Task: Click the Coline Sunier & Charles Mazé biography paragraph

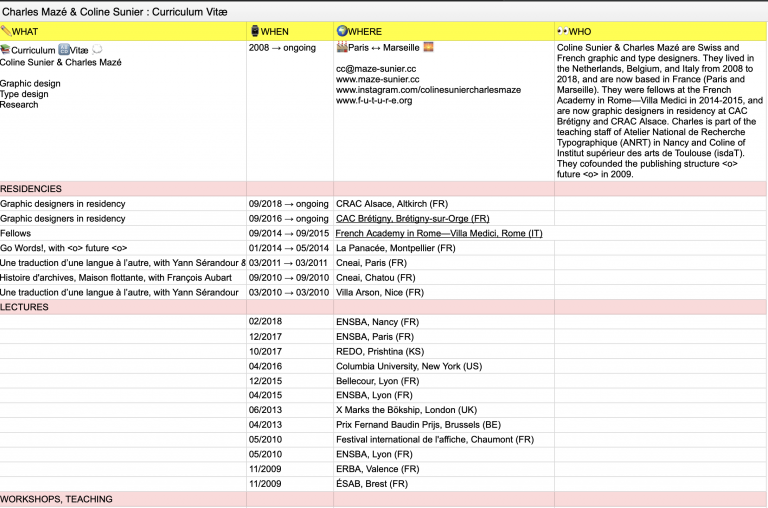Action: tap(659, 111)
